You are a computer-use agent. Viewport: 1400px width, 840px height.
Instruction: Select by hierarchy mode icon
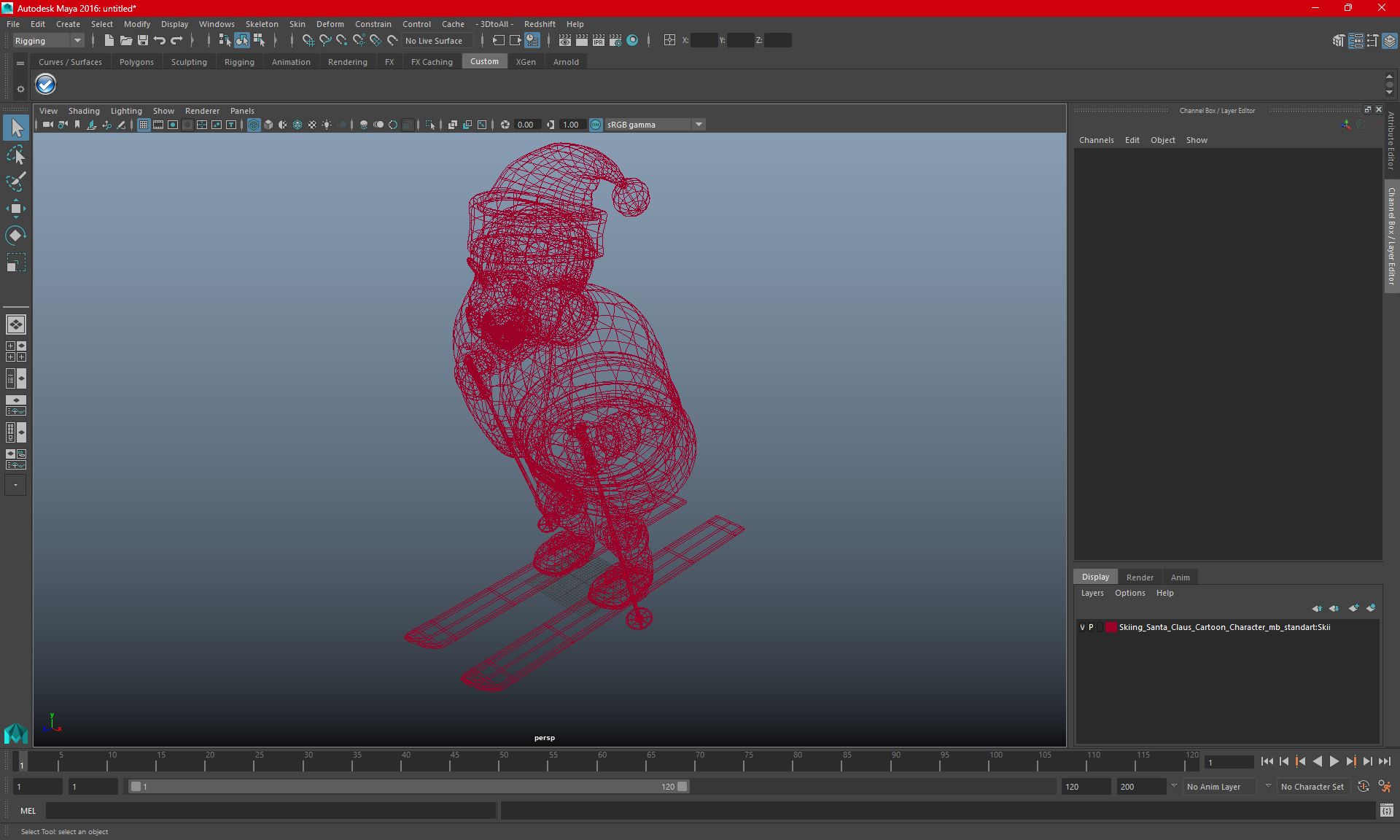(225, 41)
